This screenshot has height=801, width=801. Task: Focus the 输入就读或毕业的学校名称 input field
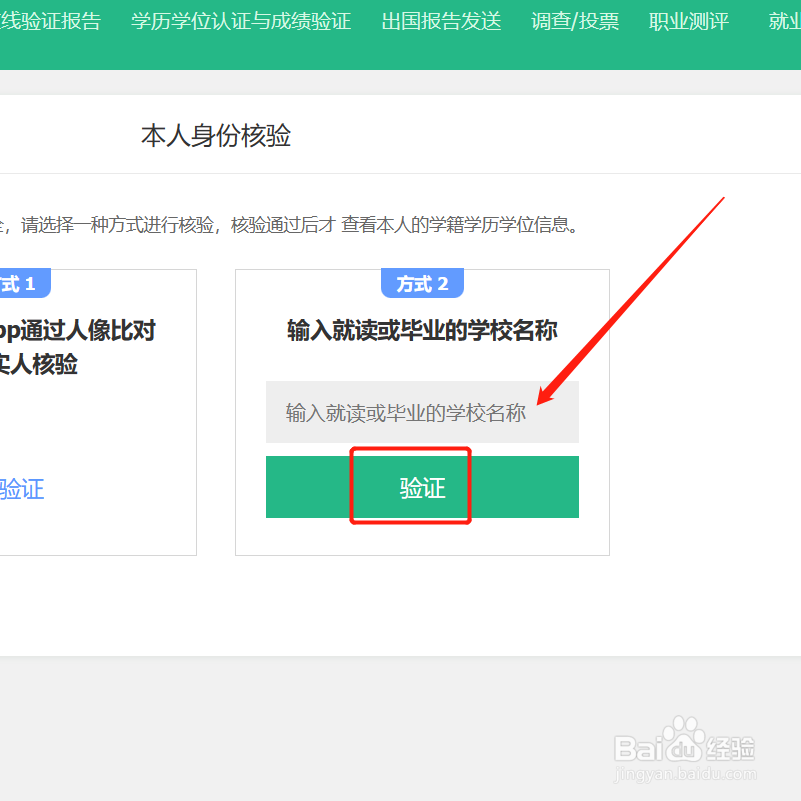(x=422, y=412)
